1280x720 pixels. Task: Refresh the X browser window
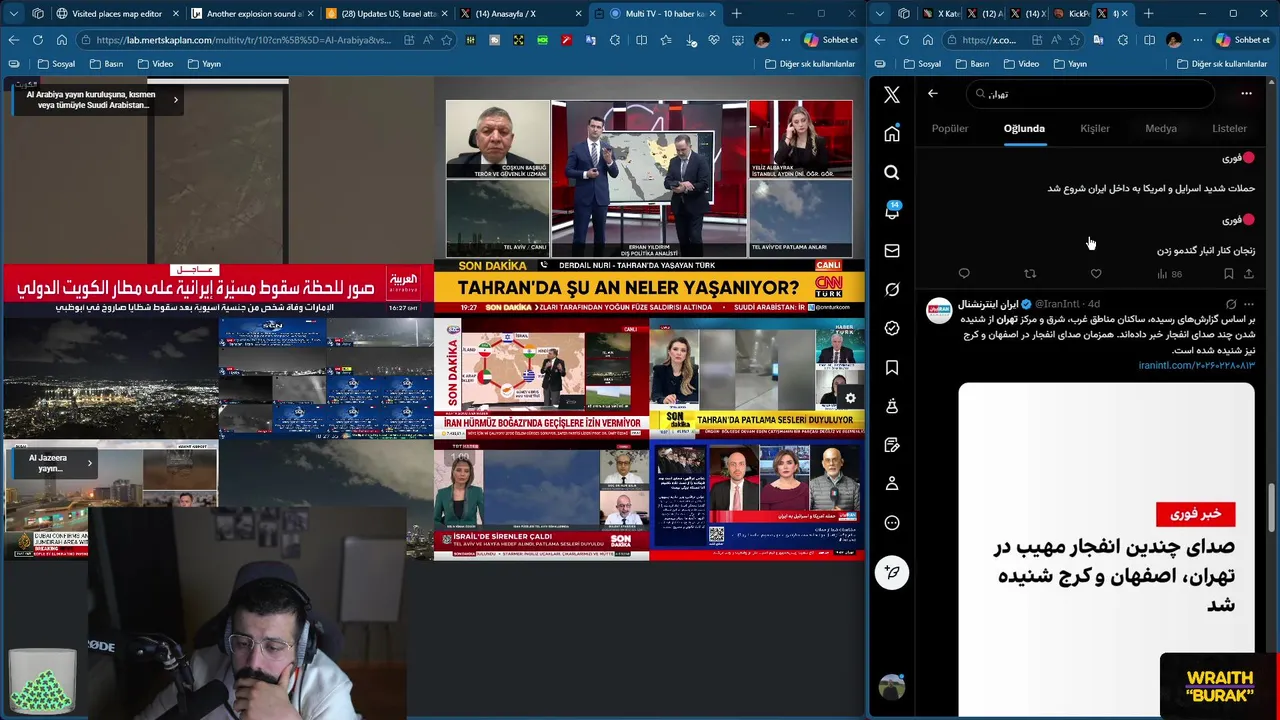click(x=903, y=40)
